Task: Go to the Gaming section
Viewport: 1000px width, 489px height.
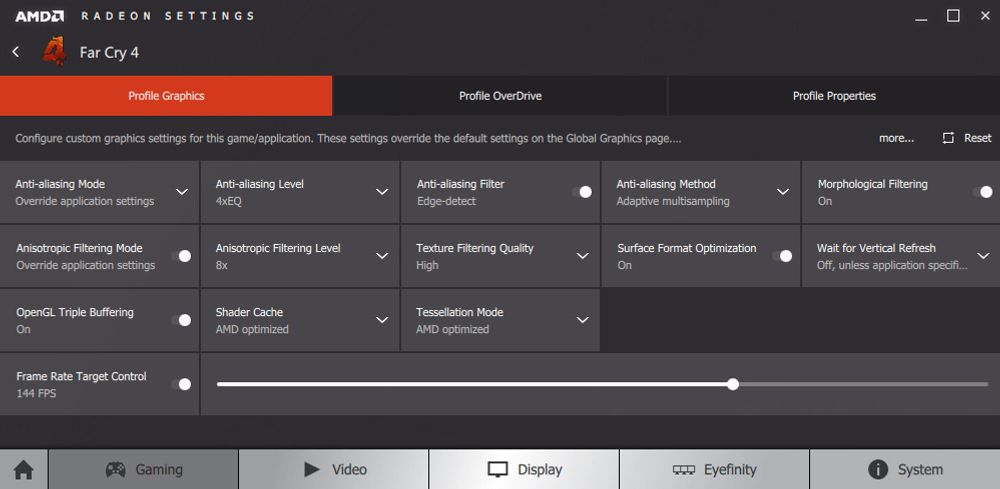Action: pos(143,470)
